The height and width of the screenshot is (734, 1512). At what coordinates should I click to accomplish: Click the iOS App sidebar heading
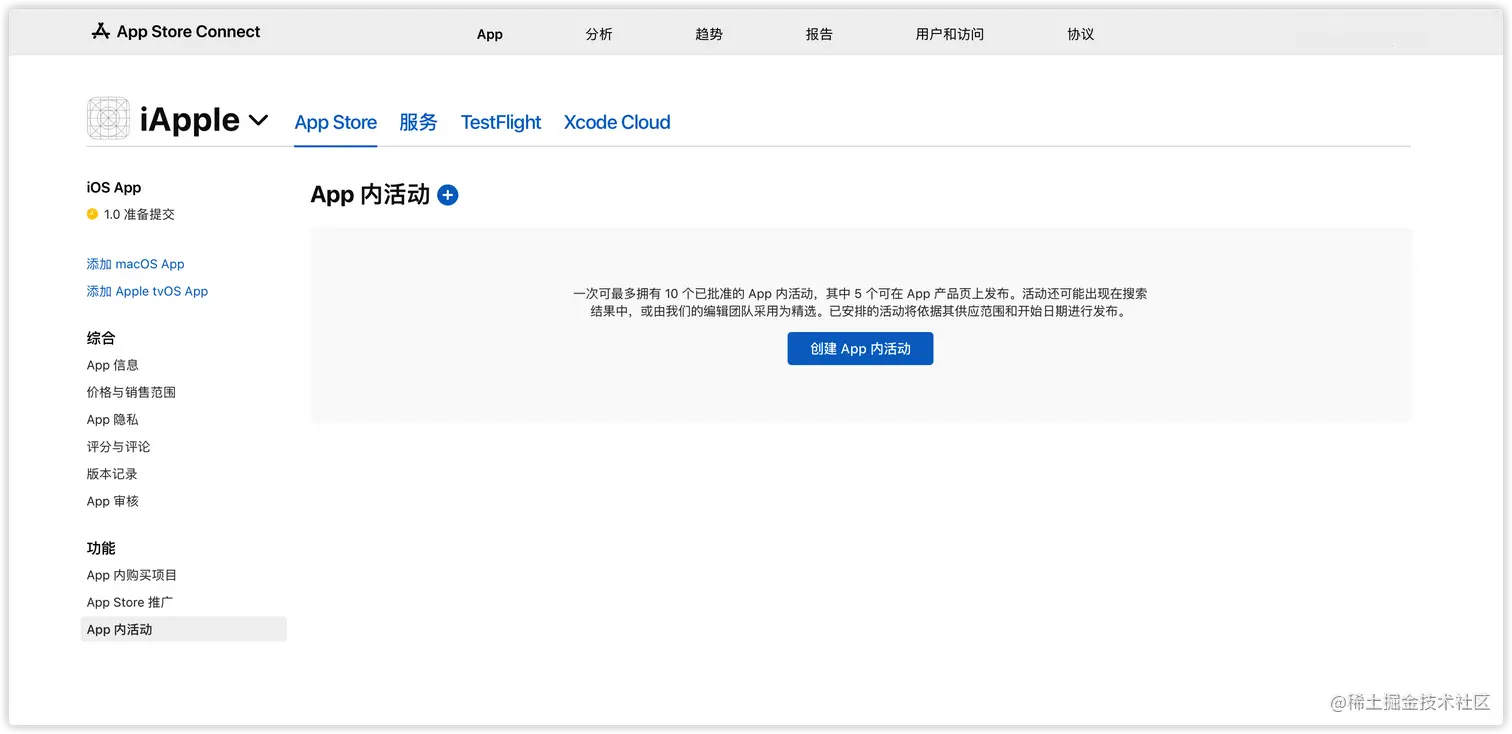tap(114, 187)
